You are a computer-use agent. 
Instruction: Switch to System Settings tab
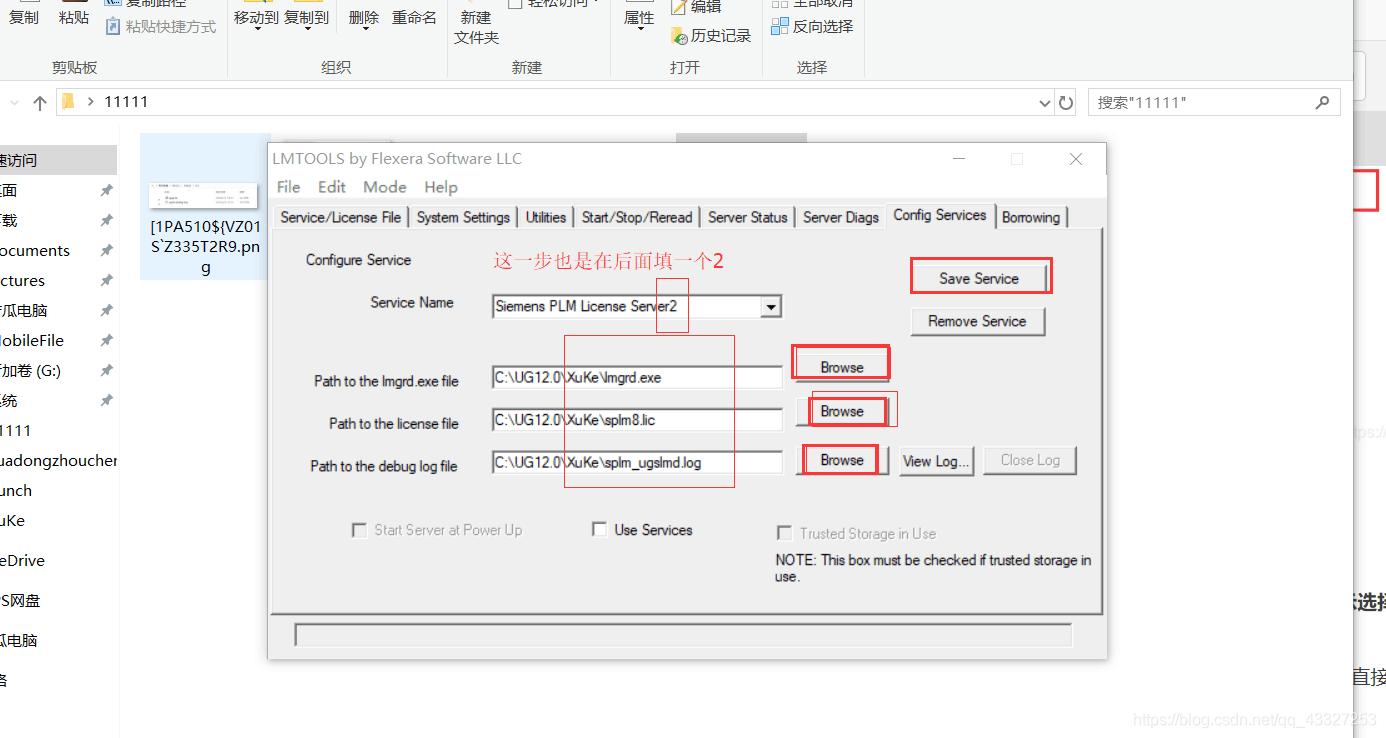(x=463, y=217)
